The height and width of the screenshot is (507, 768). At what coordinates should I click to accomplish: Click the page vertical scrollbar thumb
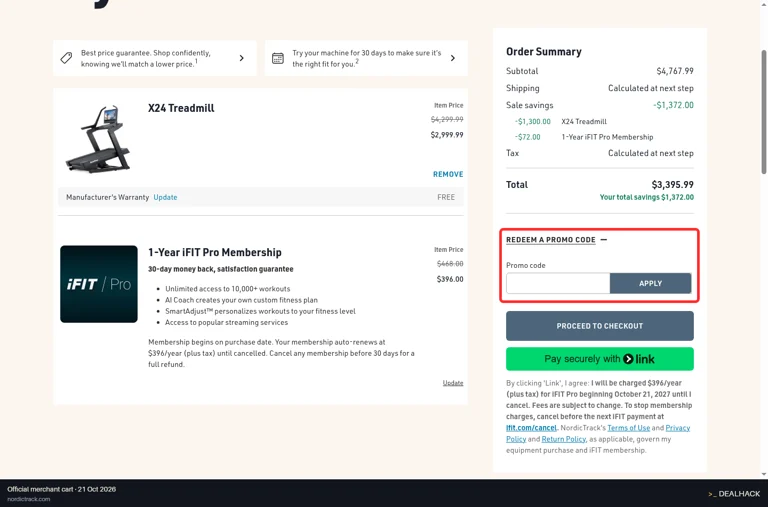(764, 112)
